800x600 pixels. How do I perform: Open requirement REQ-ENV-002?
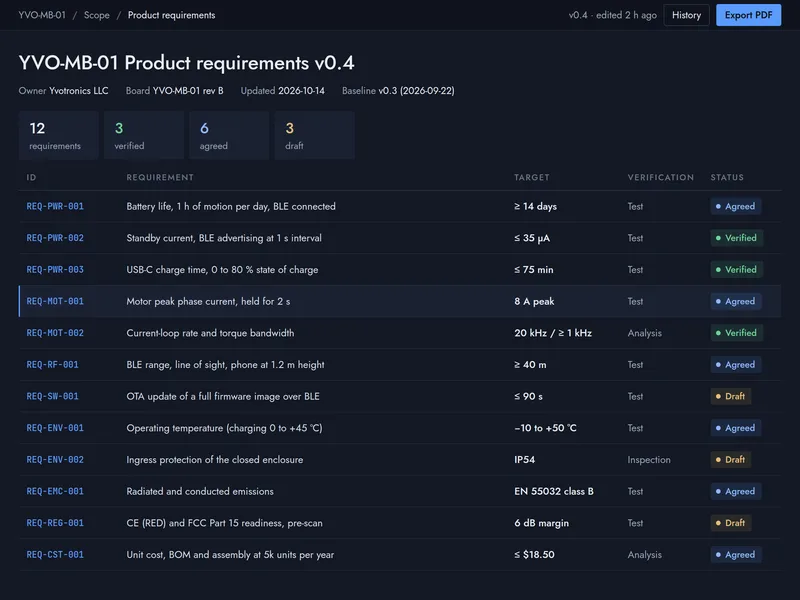(x=55, y=460)
